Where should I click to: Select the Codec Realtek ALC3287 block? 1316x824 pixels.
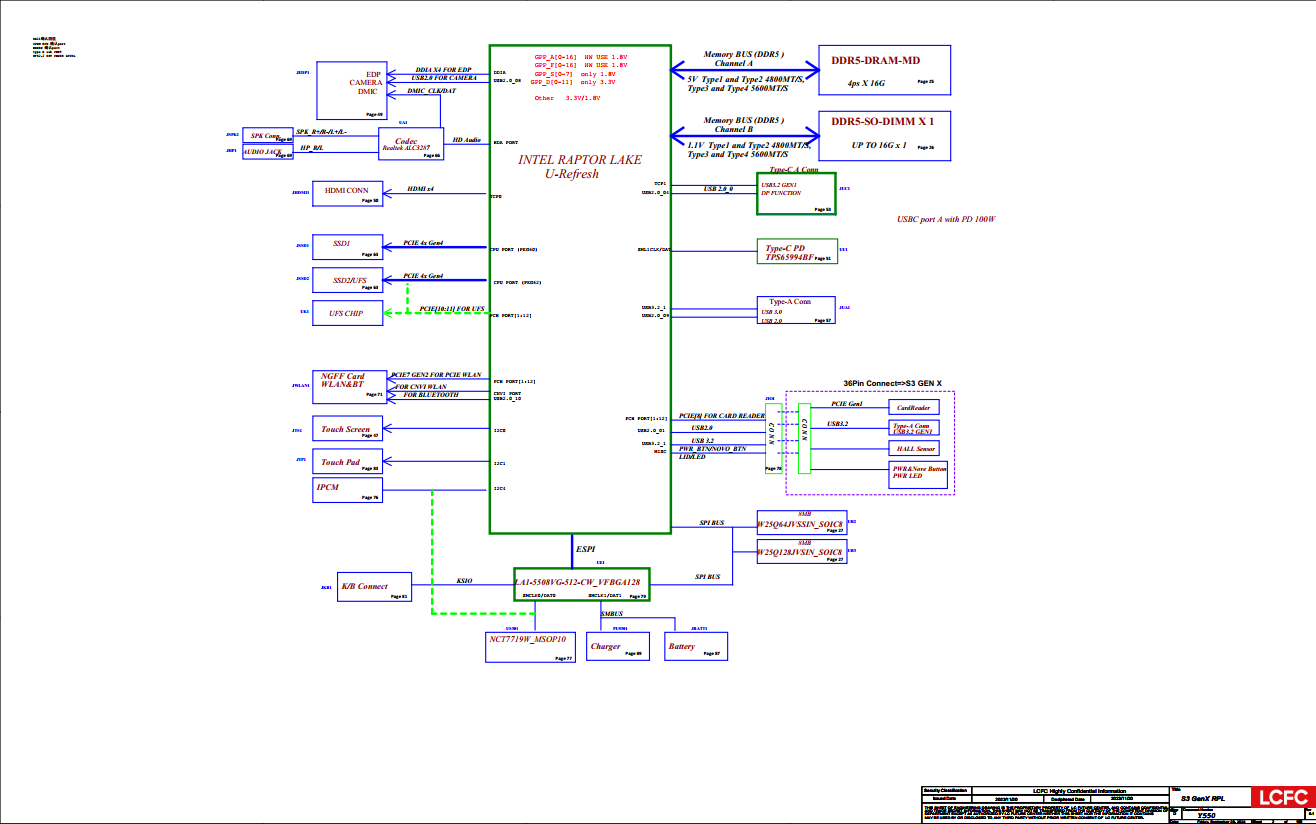411,144
